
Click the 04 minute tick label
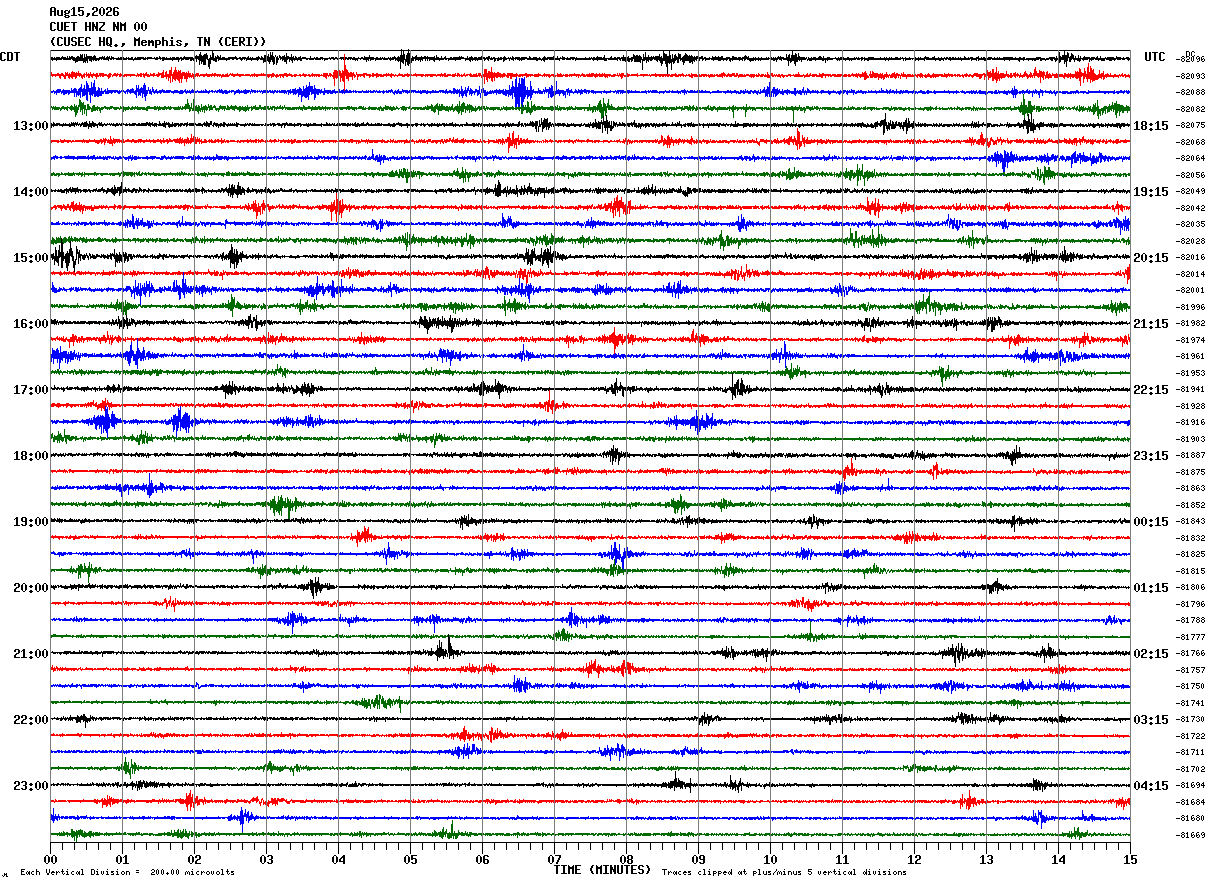click(338, 859)
